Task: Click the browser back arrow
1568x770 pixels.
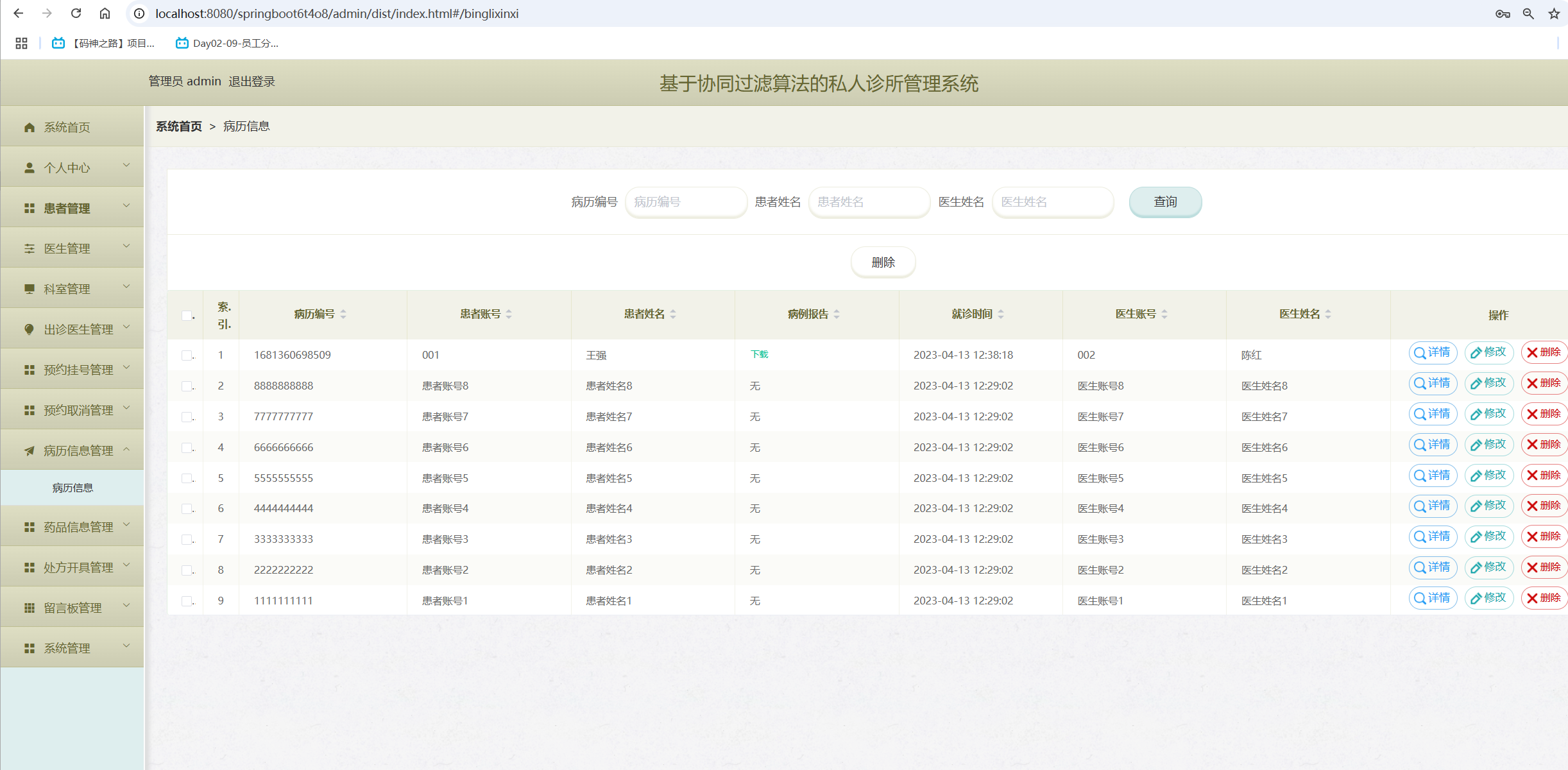Action: 18,13
